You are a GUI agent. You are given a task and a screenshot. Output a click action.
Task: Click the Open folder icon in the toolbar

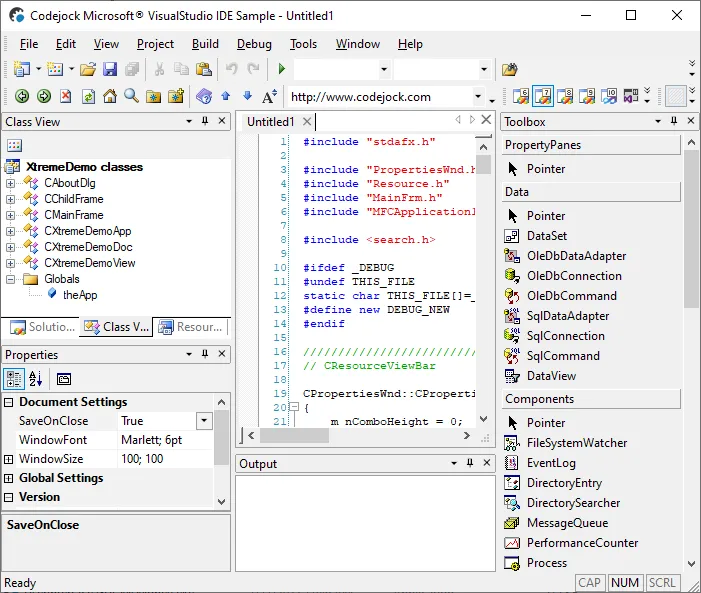coord(88,69)
